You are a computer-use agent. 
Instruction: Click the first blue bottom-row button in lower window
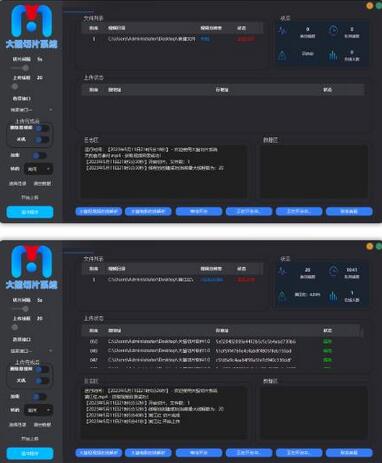tap(99, 452)
